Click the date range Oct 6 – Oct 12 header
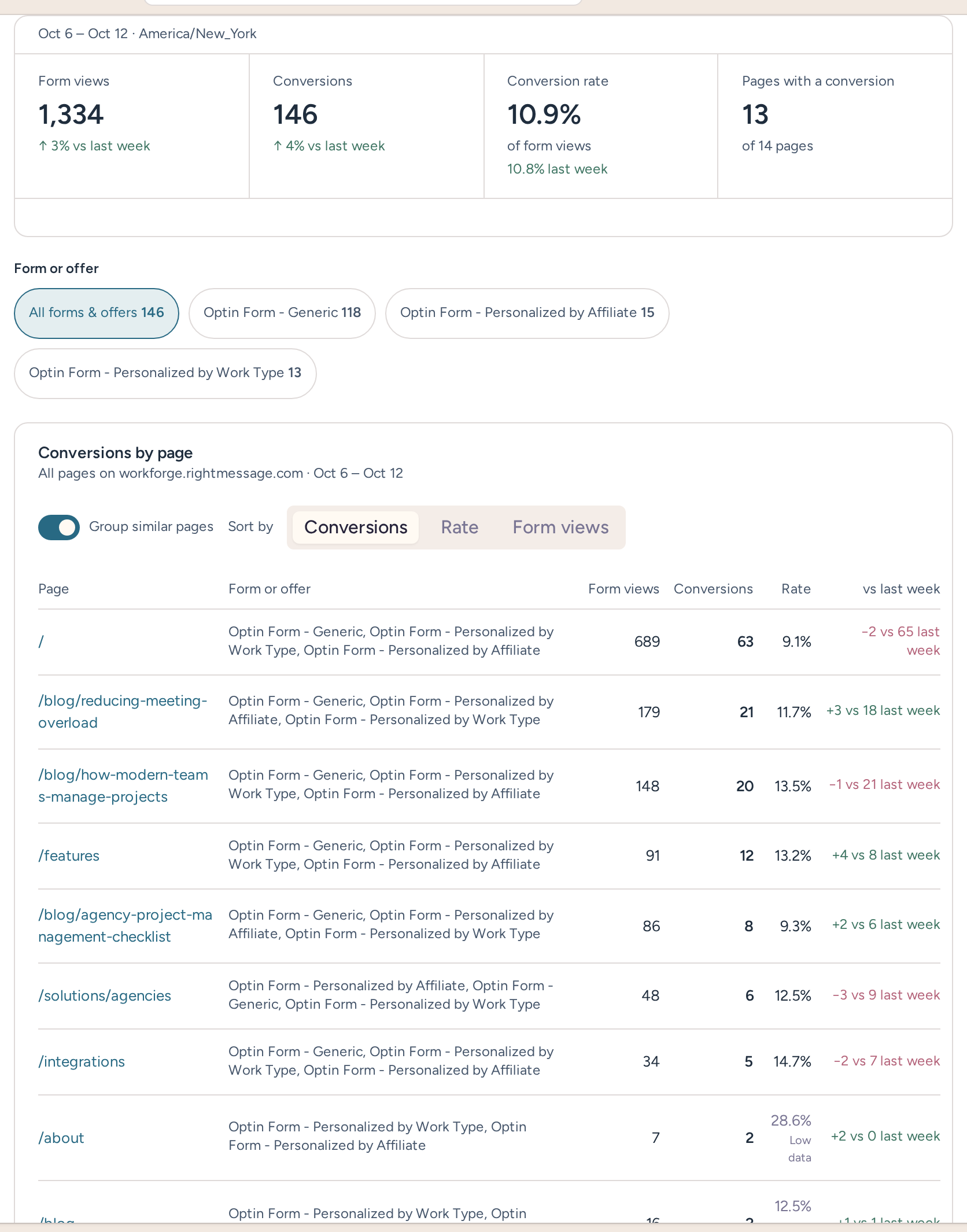Image resolution: width=967 pixels, height=1232 pixels. 147,34
